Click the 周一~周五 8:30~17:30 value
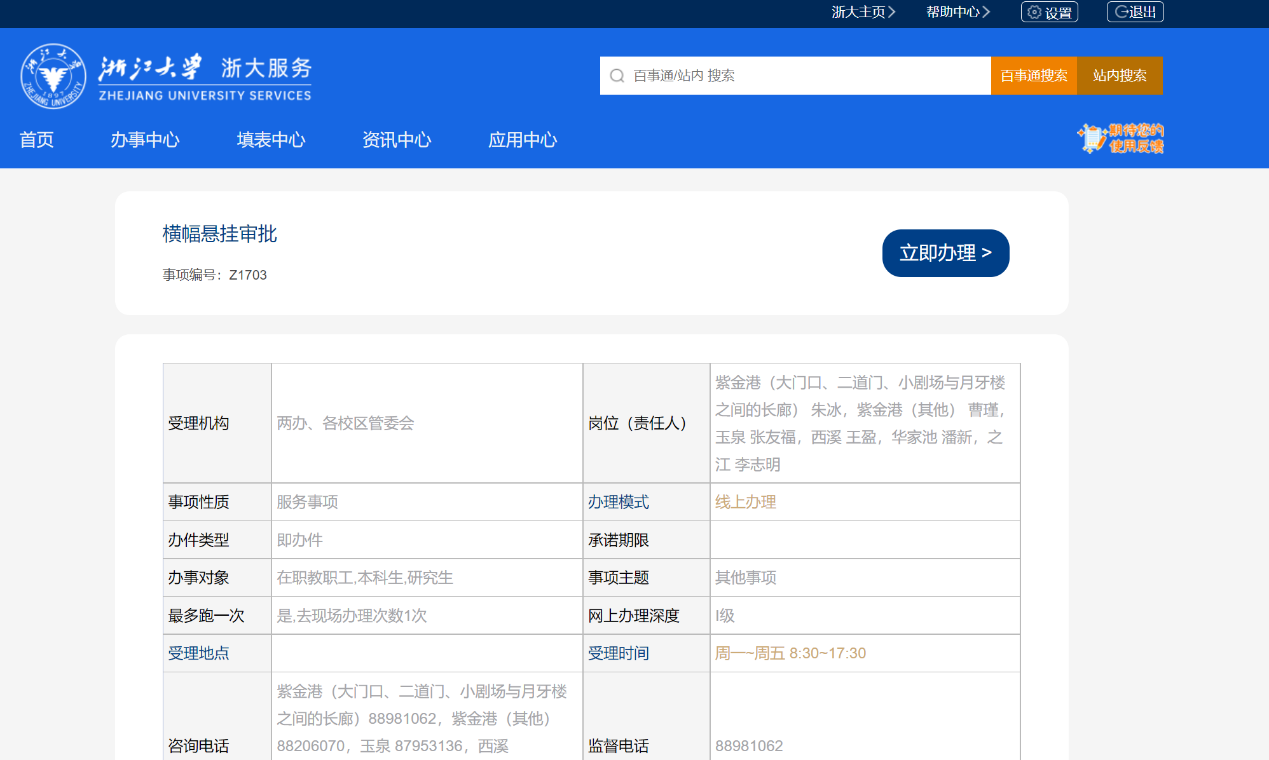The height and width of the screenshot is (760, 1269). pyautogui.click(x=790, y=653)
